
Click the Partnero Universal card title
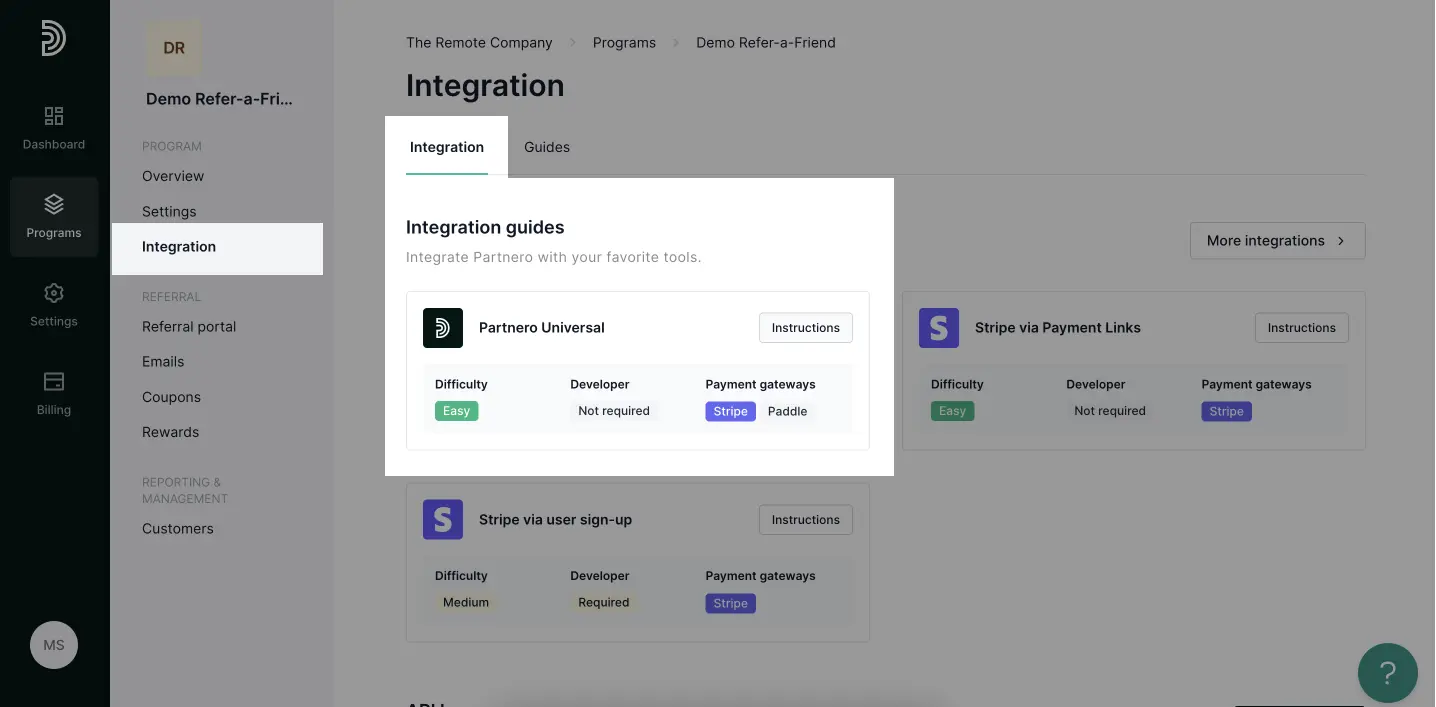coord(542,328)
